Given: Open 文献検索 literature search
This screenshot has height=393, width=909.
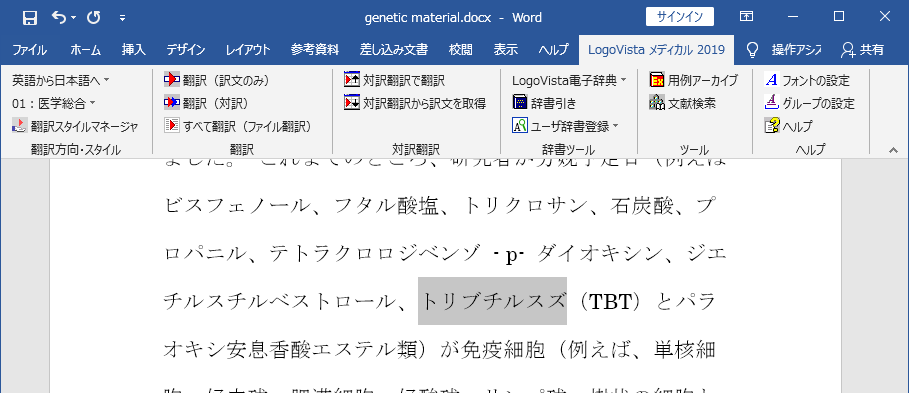Looking at the screenshot, I should (682, 103).
